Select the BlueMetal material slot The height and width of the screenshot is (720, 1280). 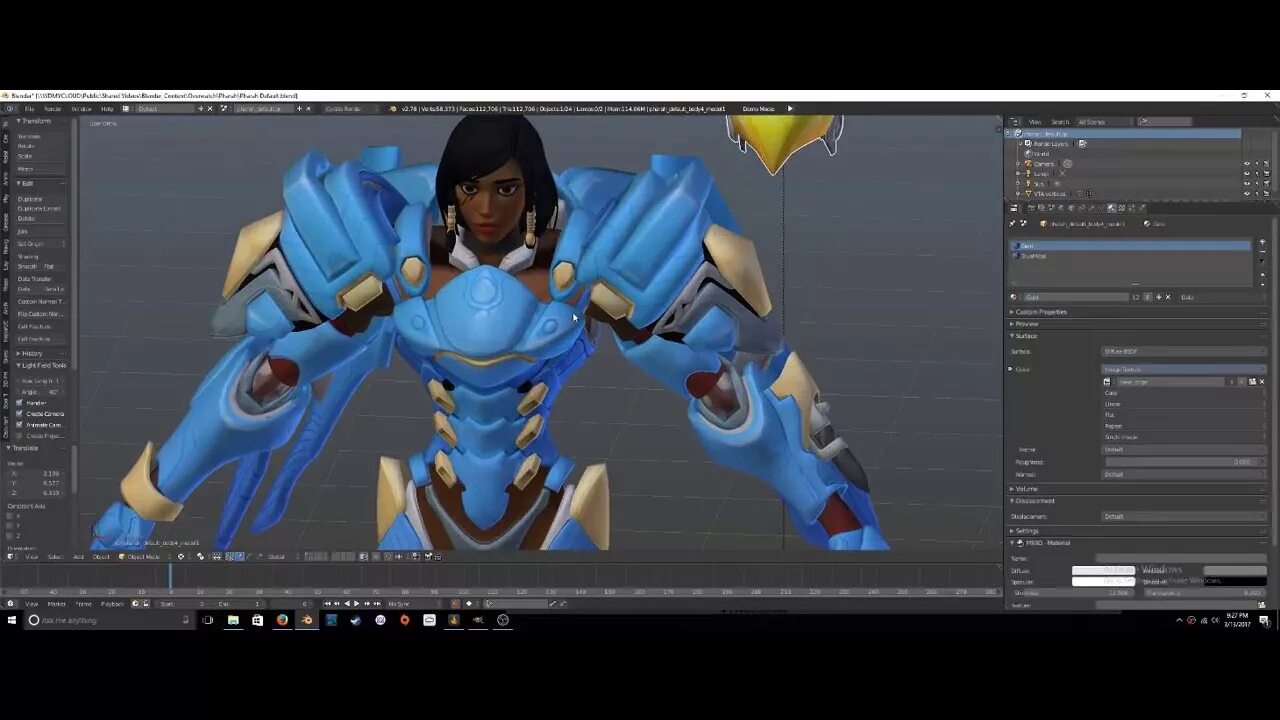tap(1130, 256)
